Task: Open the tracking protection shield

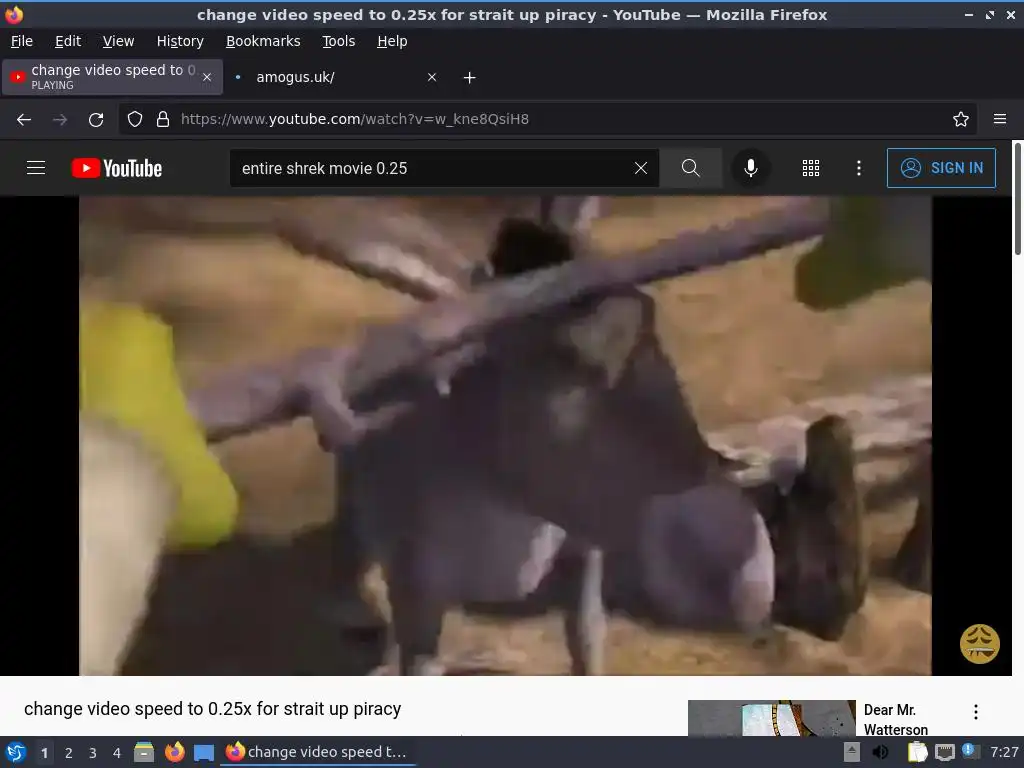Action: 135,119
